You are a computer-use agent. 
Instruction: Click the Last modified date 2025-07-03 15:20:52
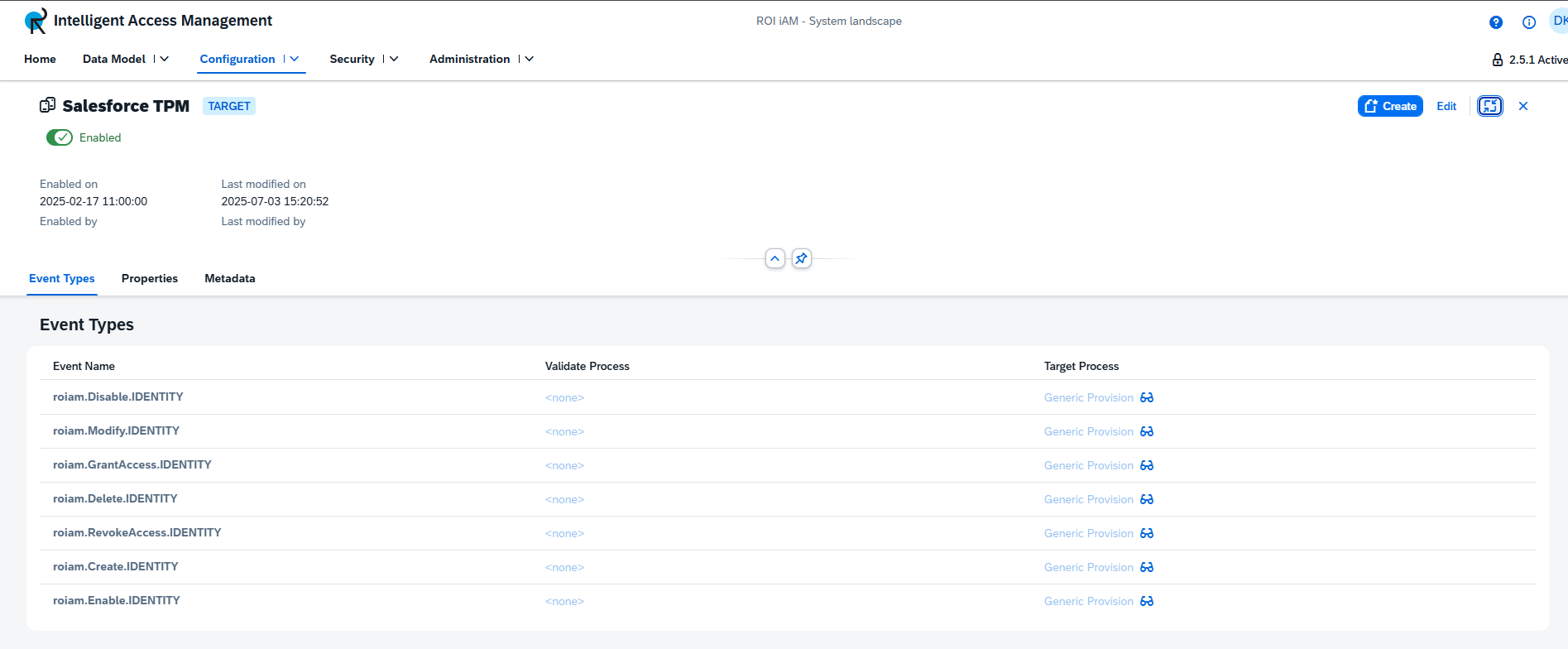[x=275, y=201]
